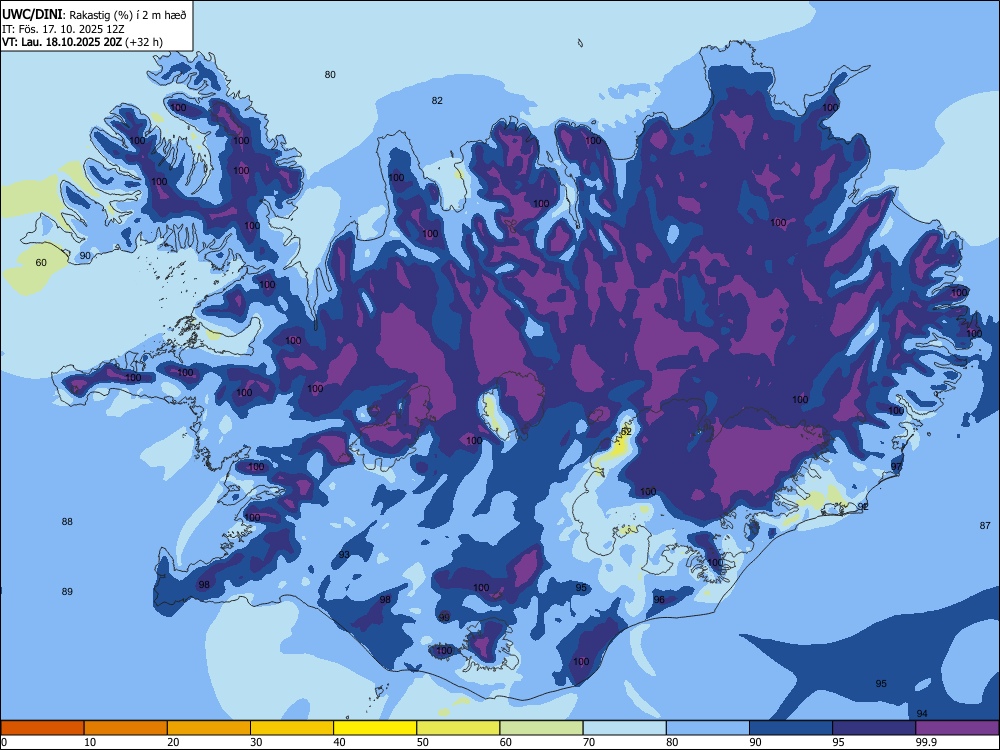Pick the 60–70 light green legend swatch

541,728
